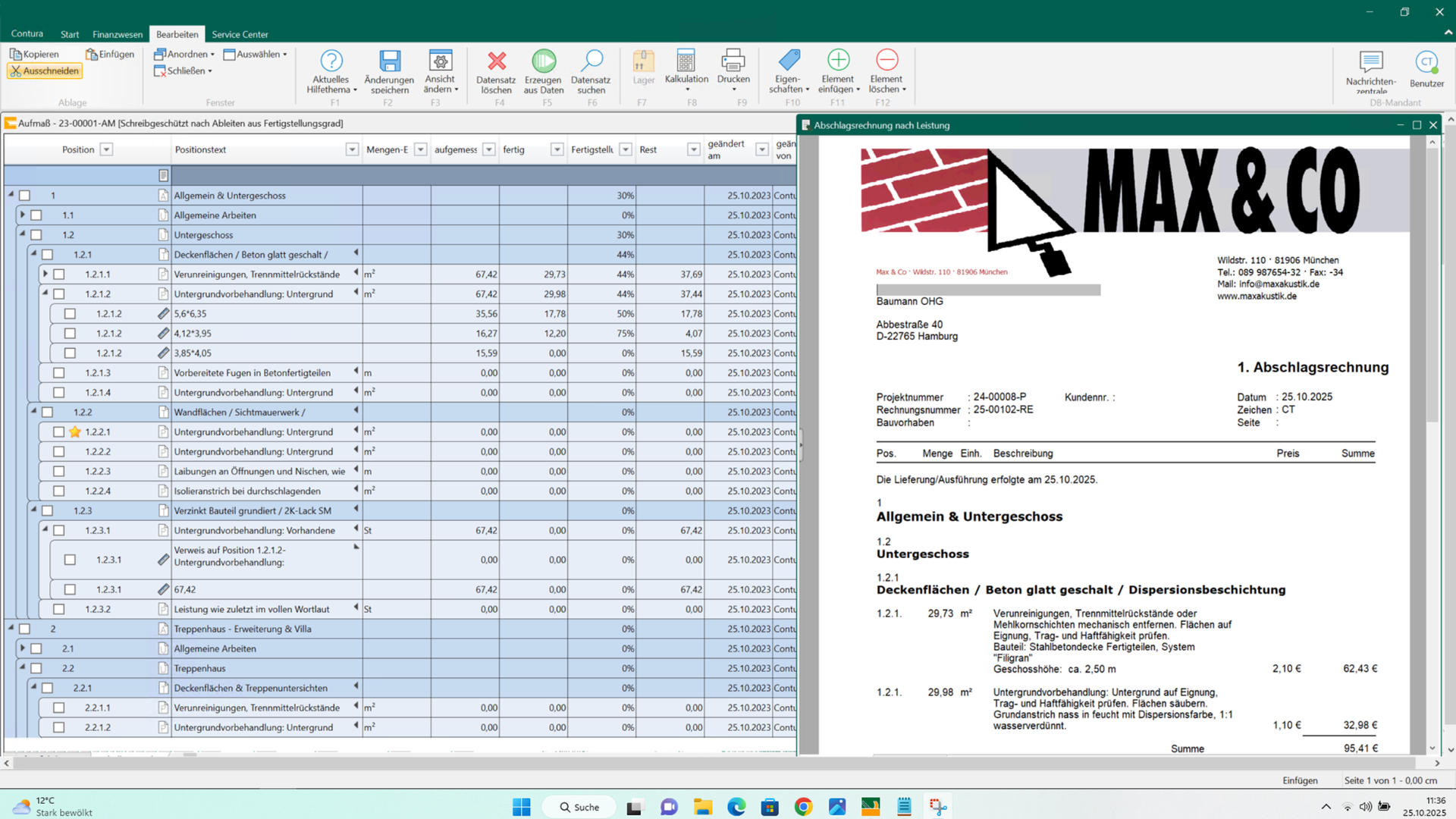Click the Datensatz löschen red X icon
The height and width of the screenshot is (819, 1456).
pyautogui.click(x=496, y=61)
